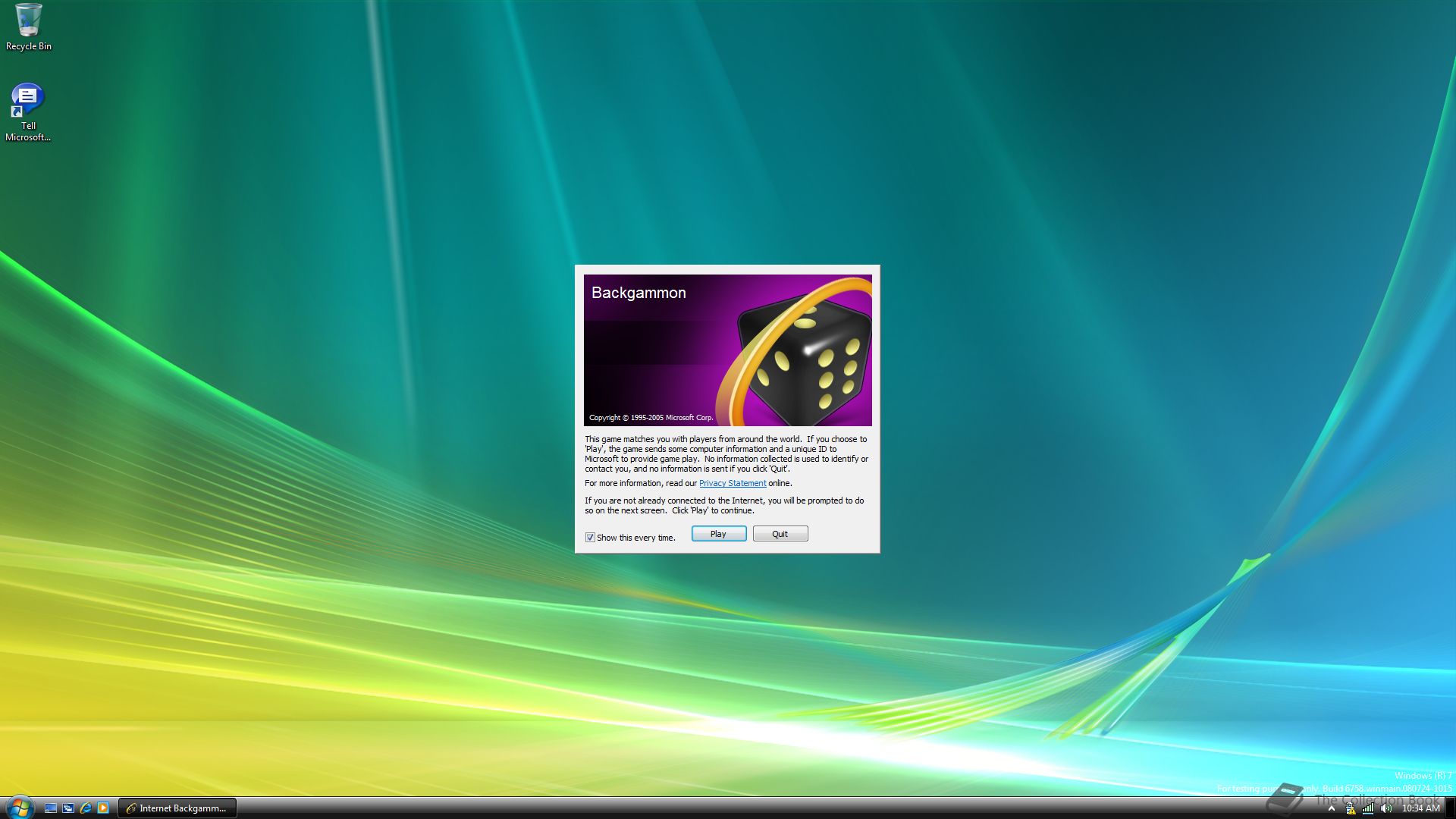
Task: Launch Windows Media Player from quick launch
Action: [103, 808]
